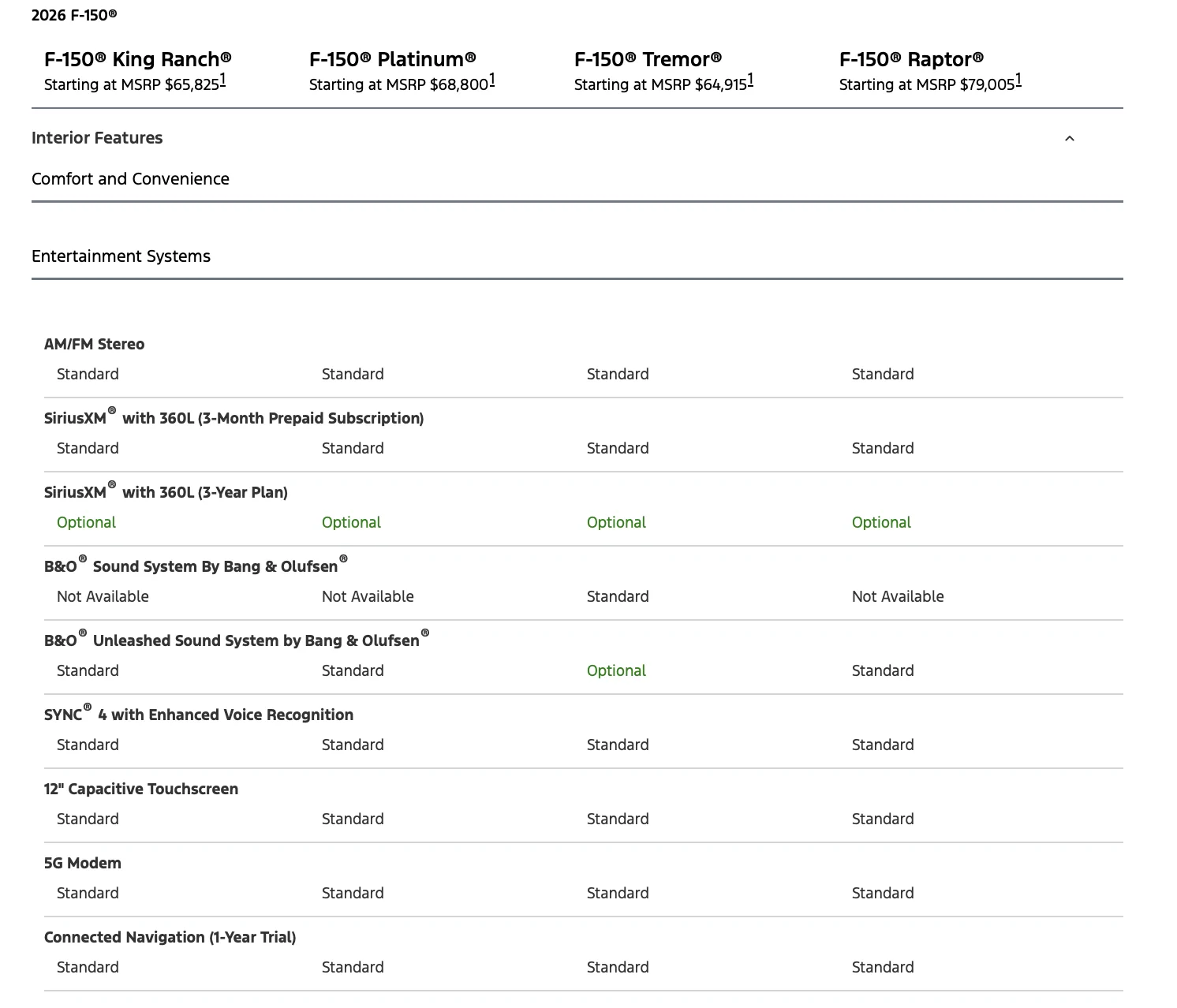Screen dimensions: 1177x1008
Task: Click Tremor's Standard value for Connected Navigation
Action: pos(618,968)
